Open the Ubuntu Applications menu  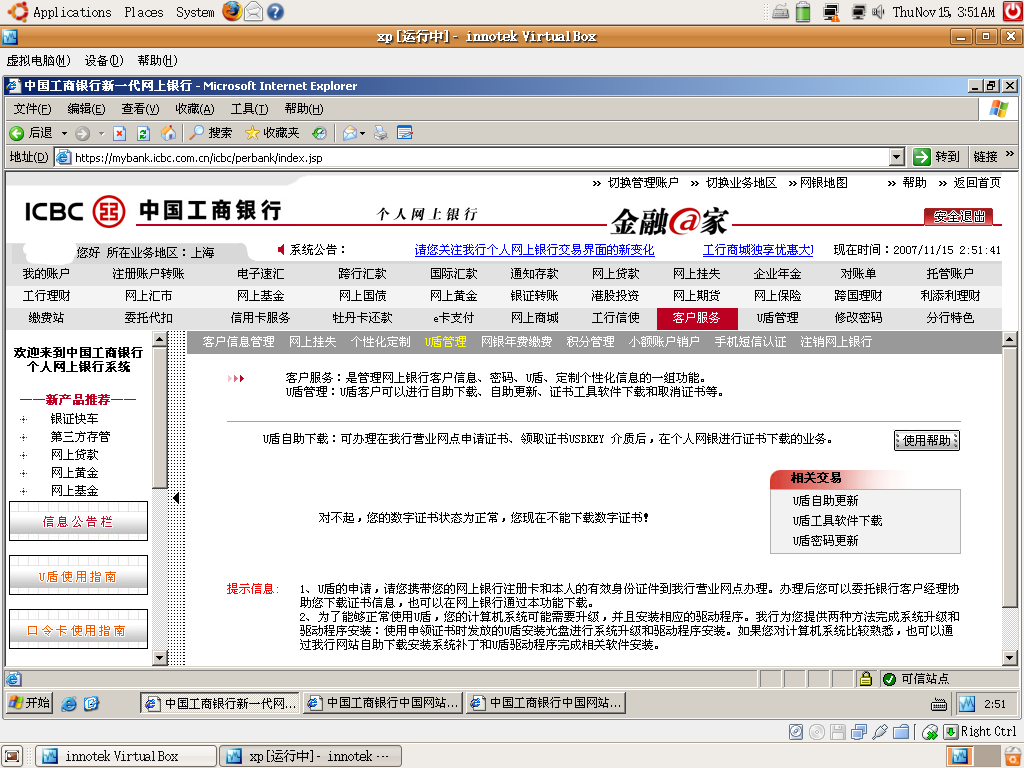tap(72, 12)
